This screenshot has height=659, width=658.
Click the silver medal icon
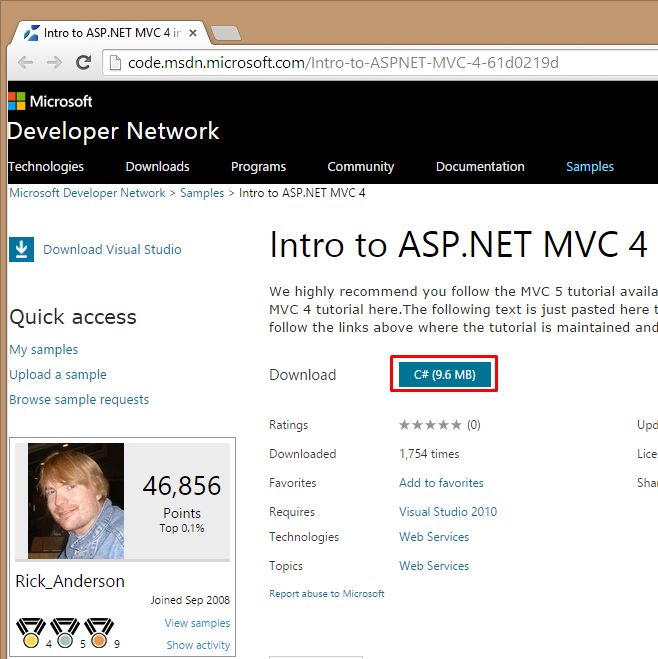coord(65,633)
